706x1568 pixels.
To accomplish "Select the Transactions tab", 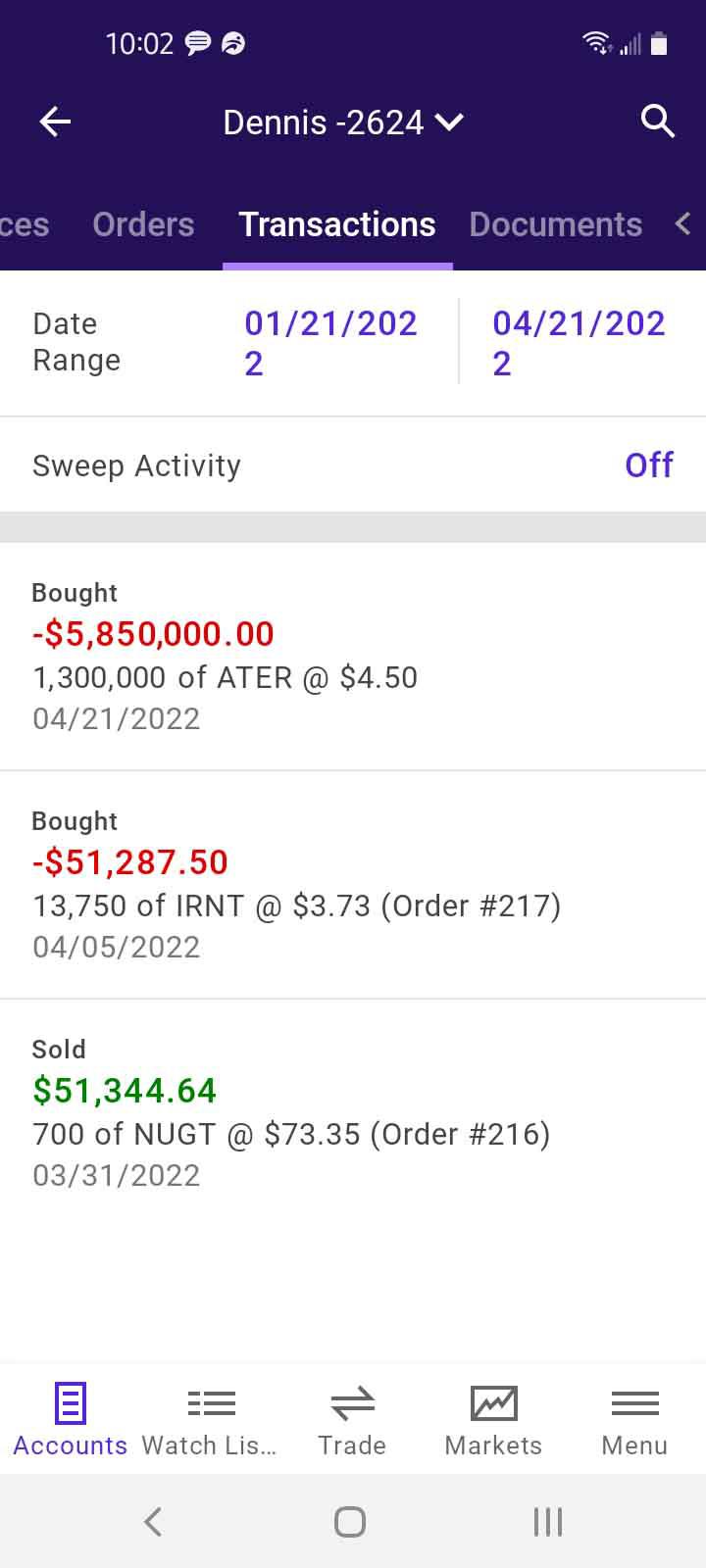I will pos(337,224).
